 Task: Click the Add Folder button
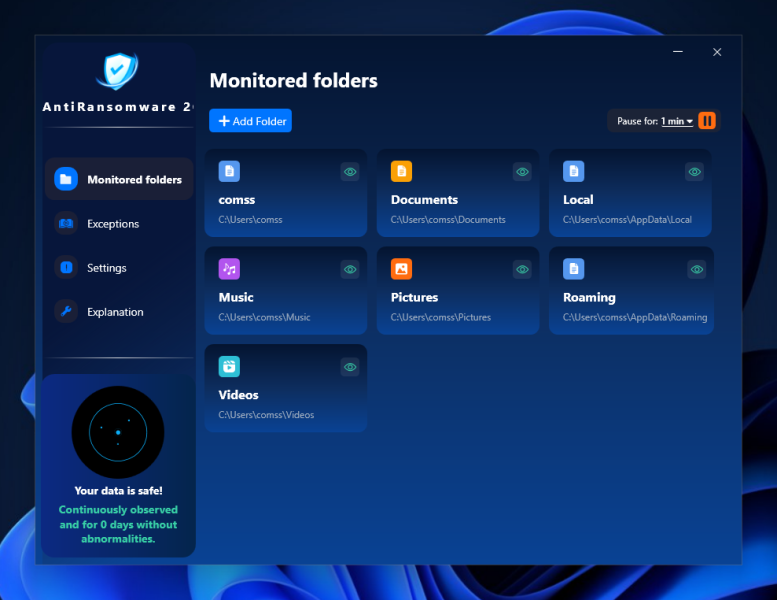(x=250, y=121)
